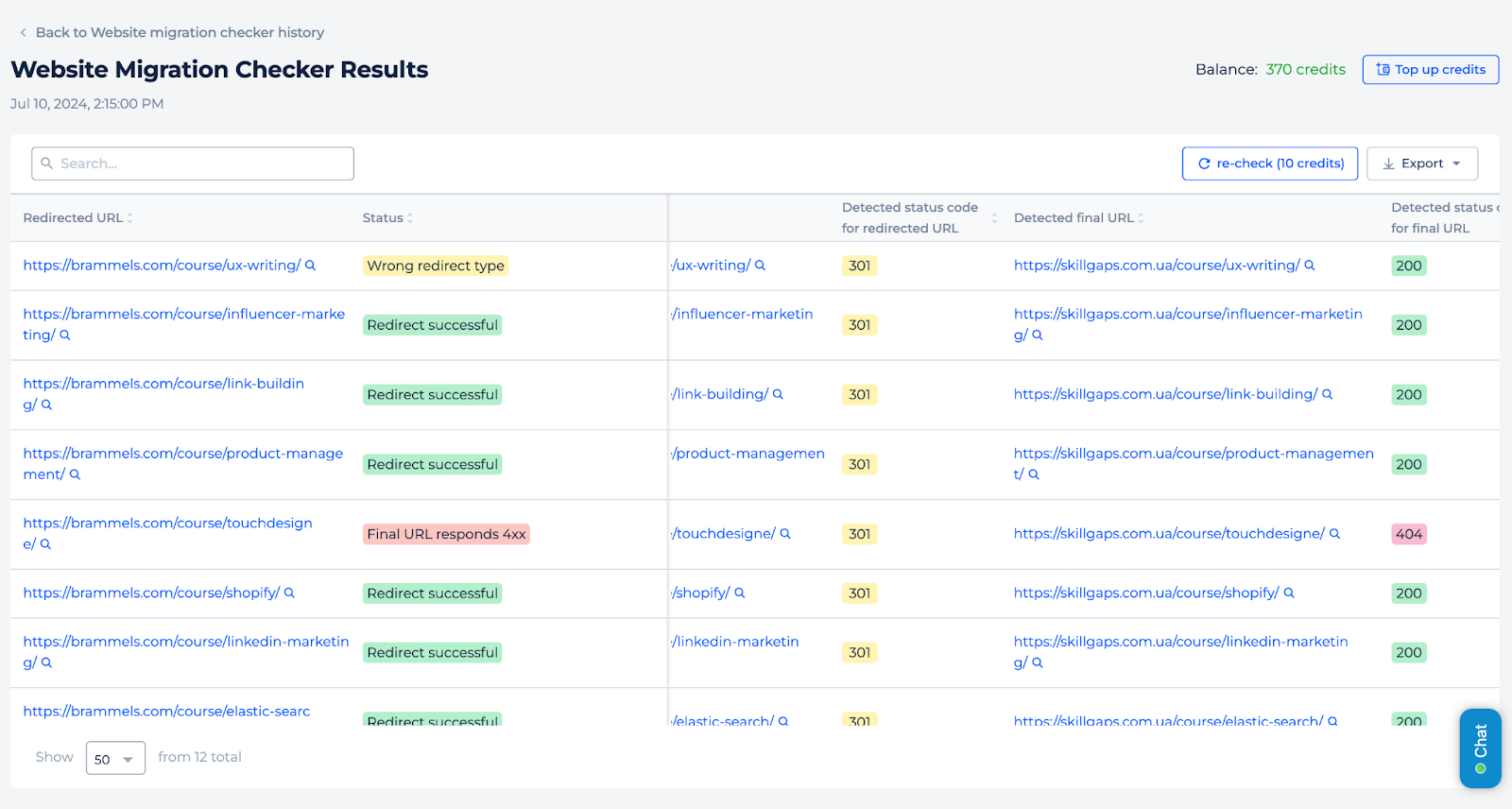
Task: Open brammels.com touchdesigne redirected URL link
Action: [167, 533]
